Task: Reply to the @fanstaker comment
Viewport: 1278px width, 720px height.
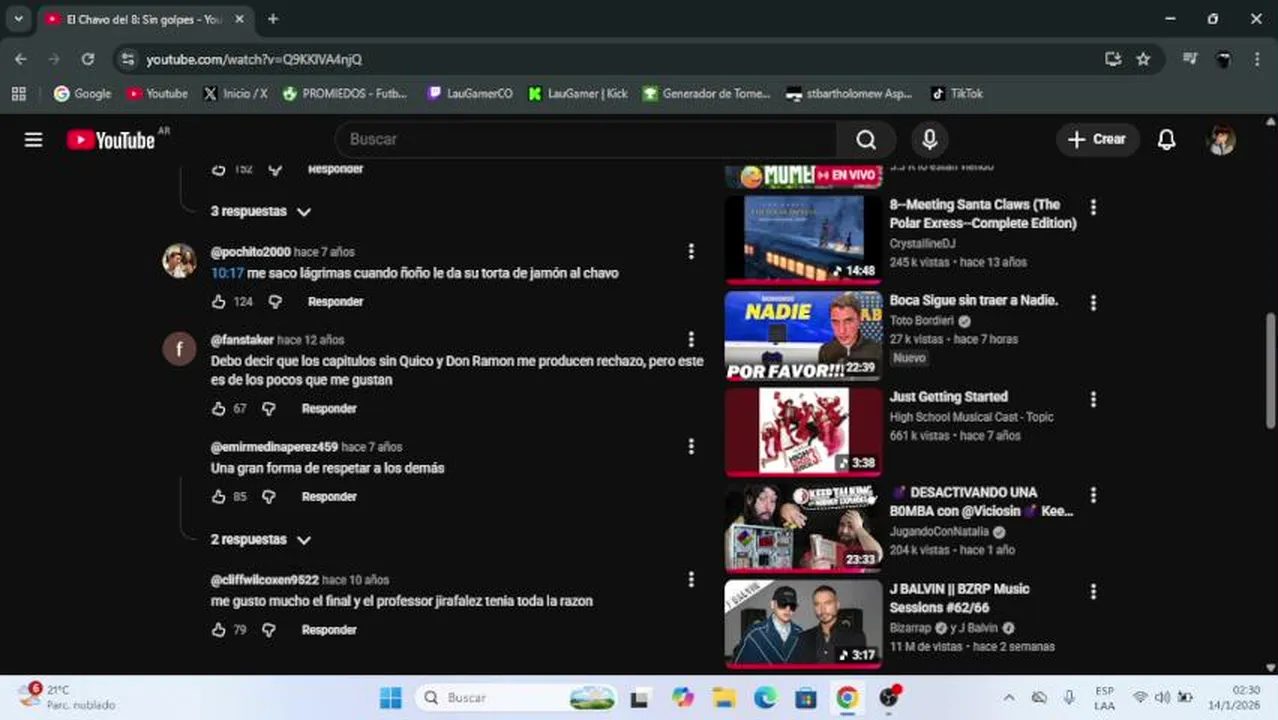Action: 329,408
